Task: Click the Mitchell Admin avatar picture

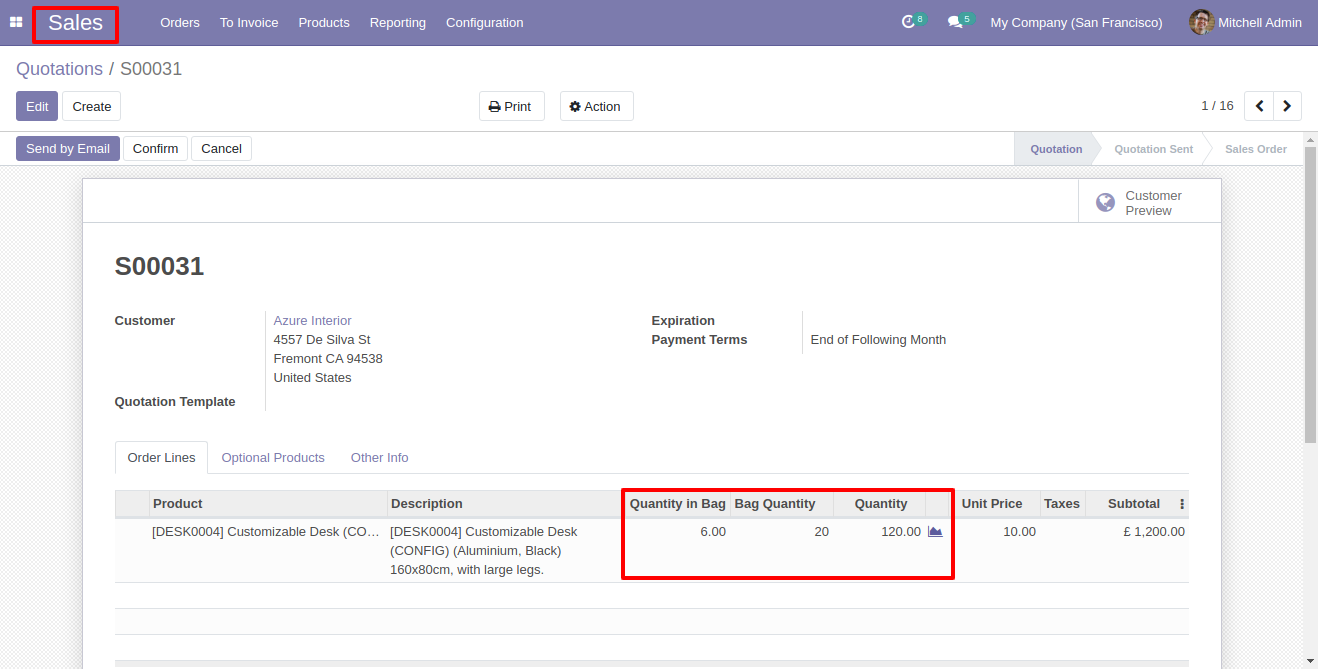Action: 1201,22
